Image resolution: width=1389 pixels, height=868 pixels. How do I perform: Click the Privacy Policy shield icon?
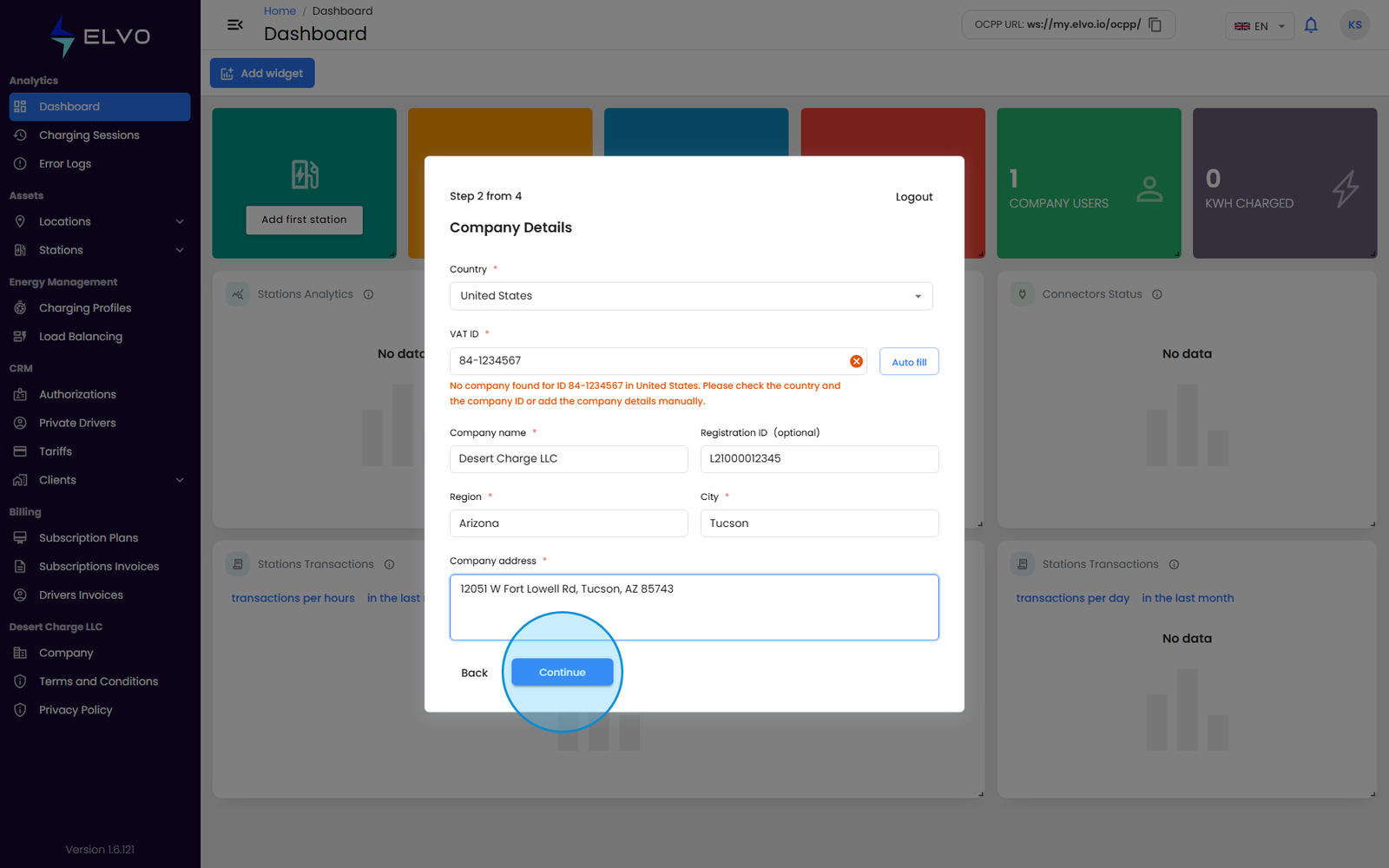pyautogui.click(x=20, y=711)
